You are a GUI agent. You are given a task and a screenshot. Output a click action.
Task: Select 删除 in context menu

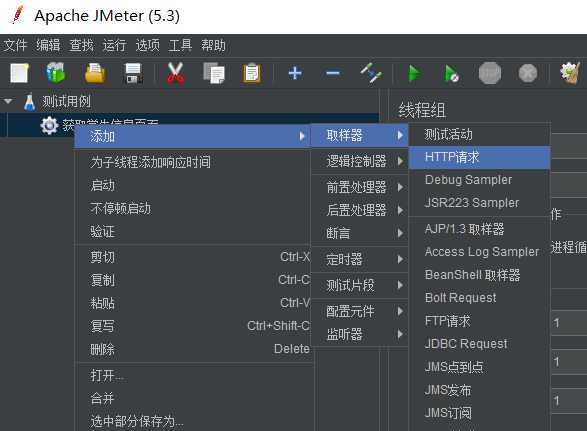coord(192,349)
